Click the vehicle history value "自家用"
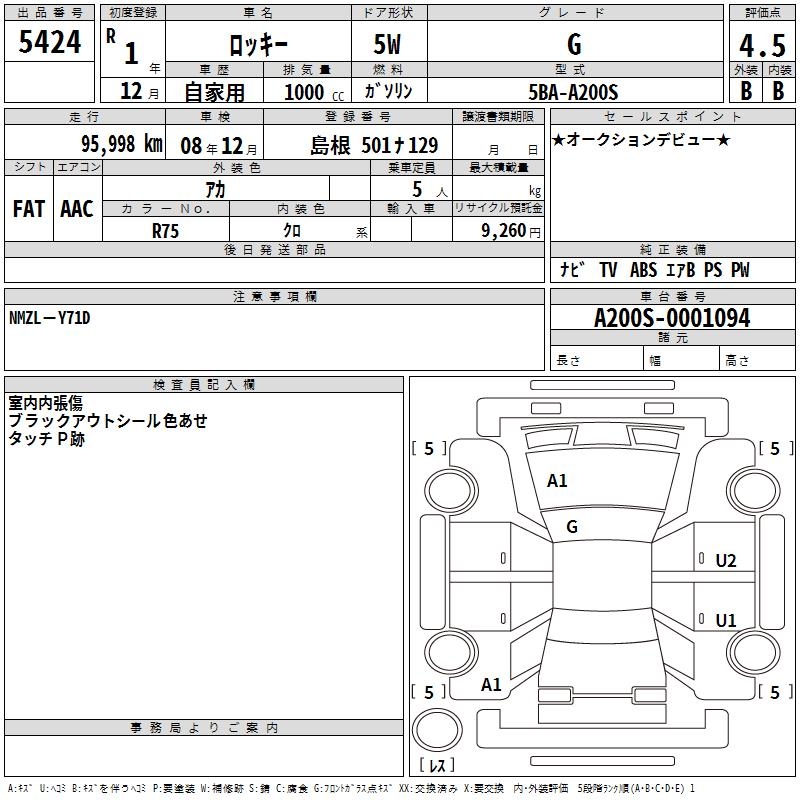 214,92
